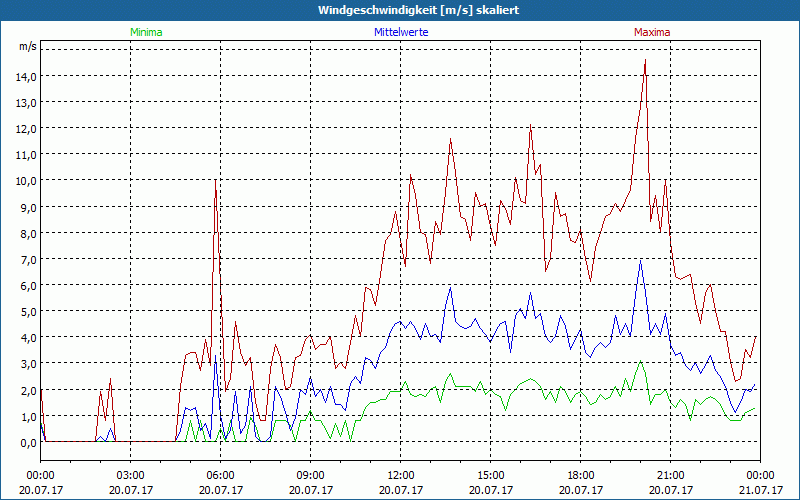
Task: Click the red spike reaching 10 at 06:00
Action: coord(215,181)
